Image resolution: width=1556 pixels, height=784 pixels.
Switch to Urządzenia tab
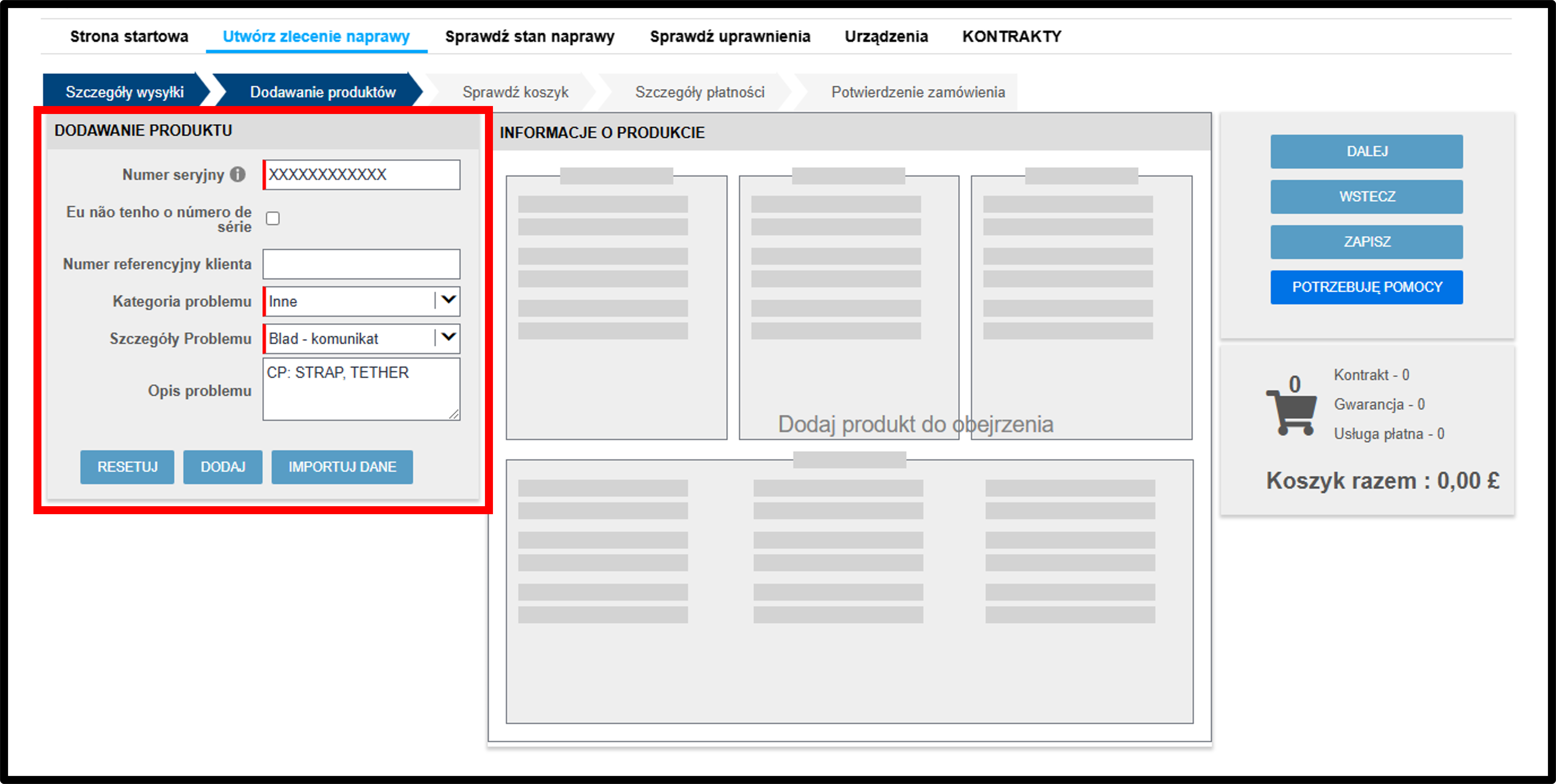tap(886, 37)
